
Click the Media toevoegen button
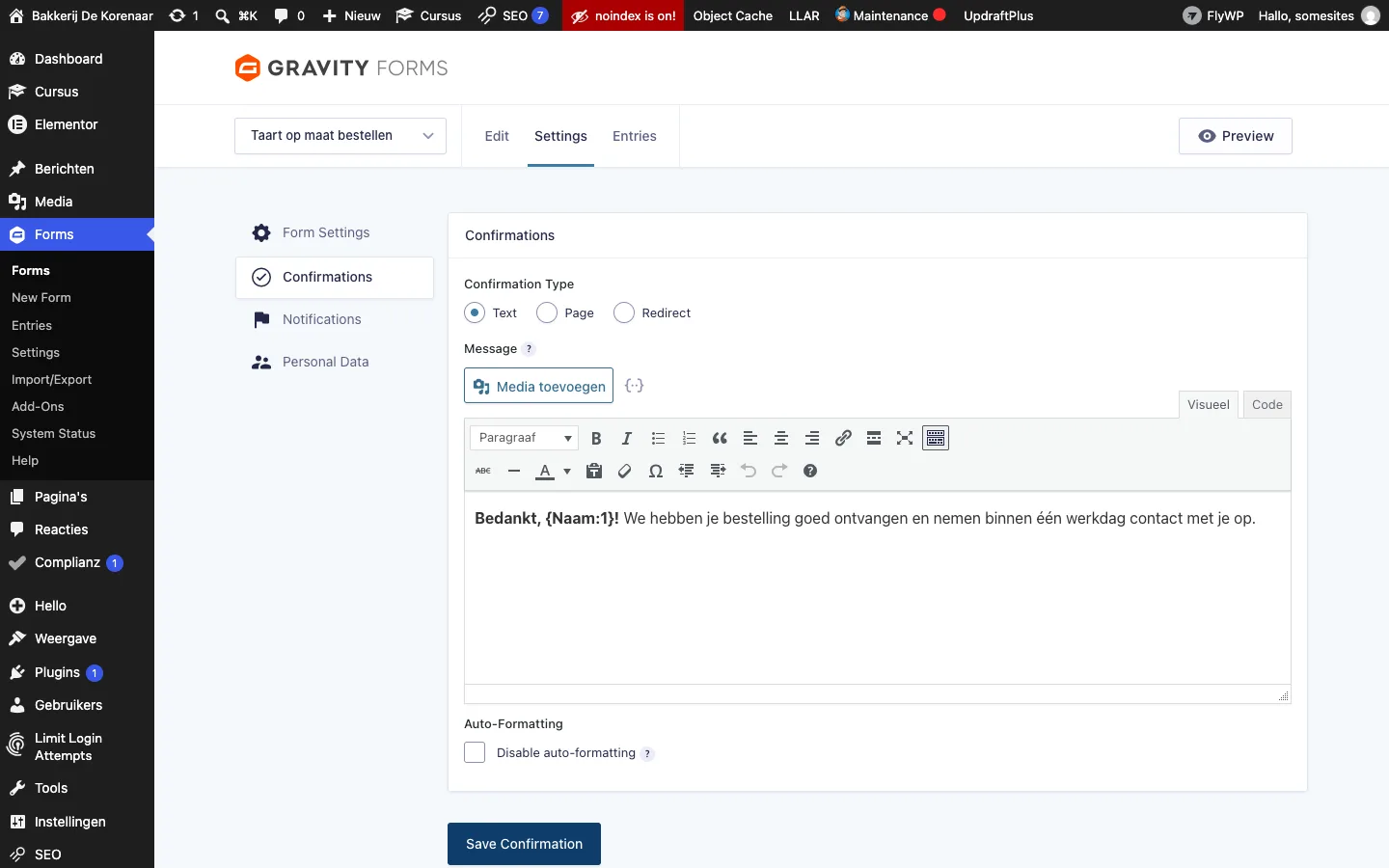click(x=538, y=387)
